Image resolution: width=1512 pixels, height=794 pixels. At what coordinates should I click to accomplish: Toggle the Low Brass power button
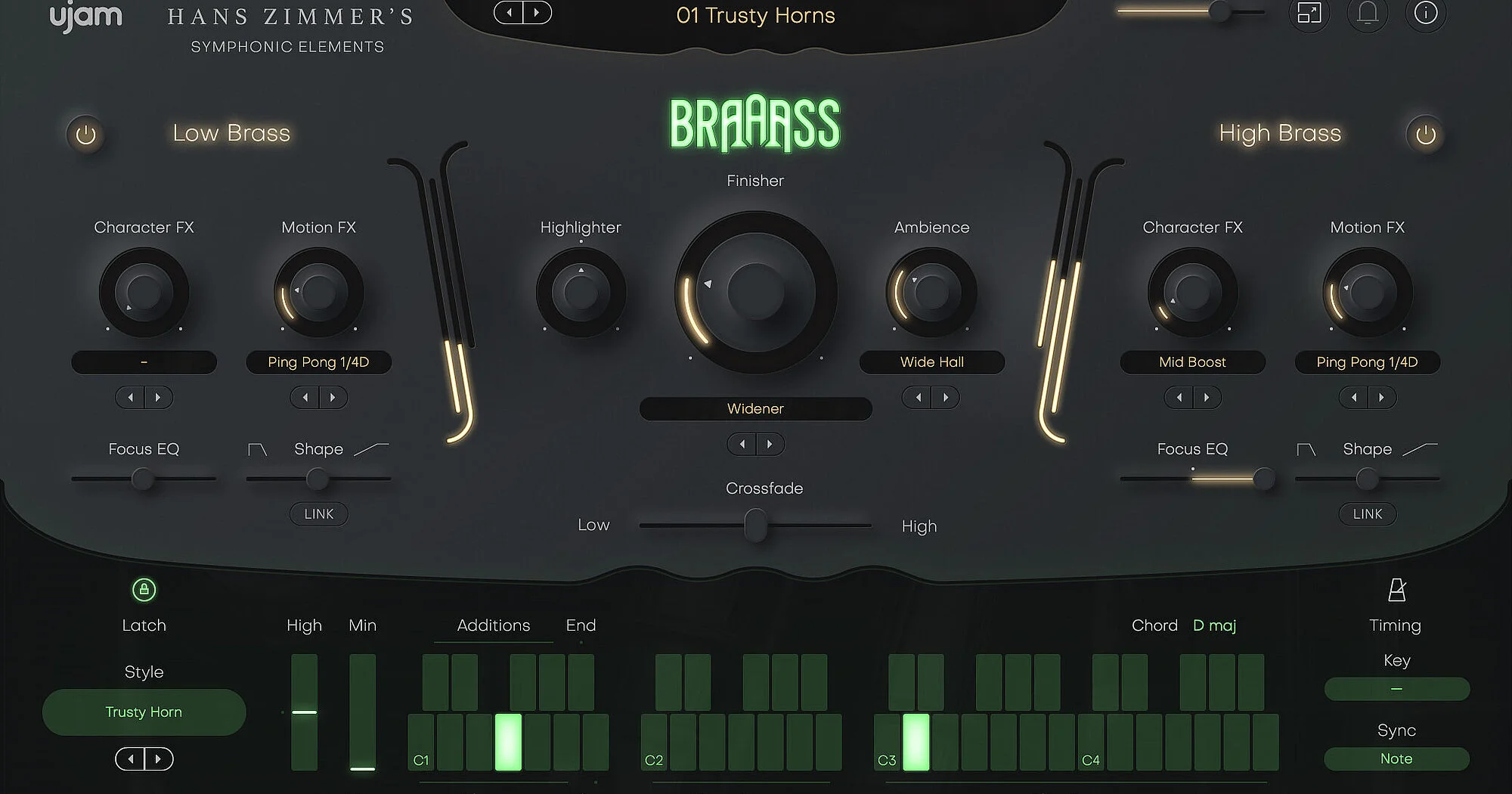85,134
